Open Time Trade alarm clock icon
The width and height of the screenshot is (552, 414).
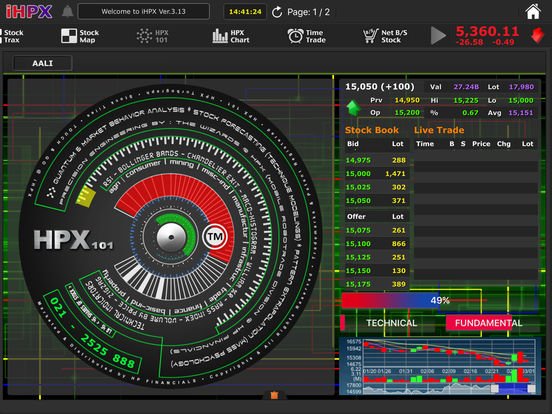click(x=295, y=36)
